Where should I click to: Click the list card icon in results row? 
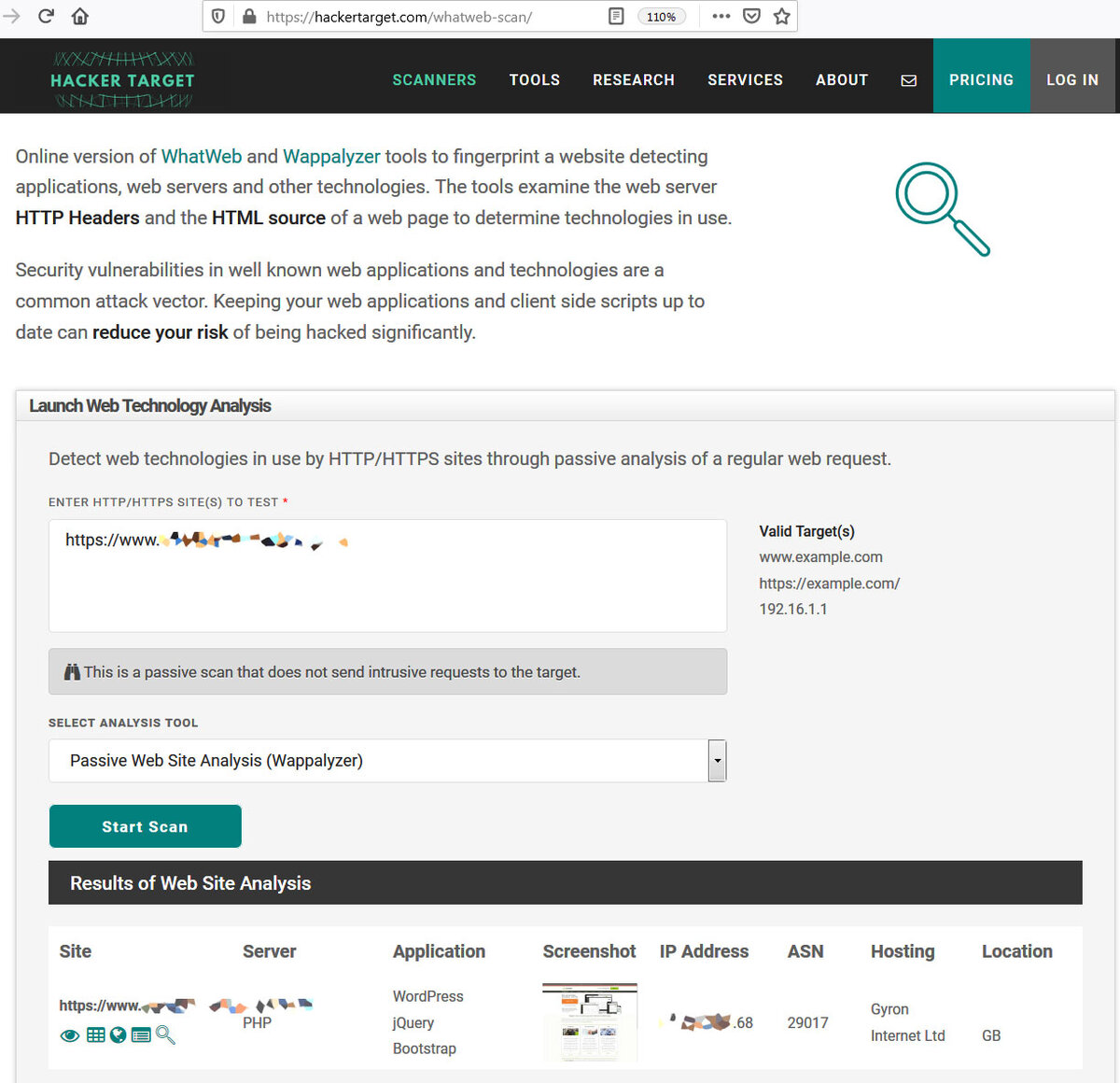(141, 1034)
